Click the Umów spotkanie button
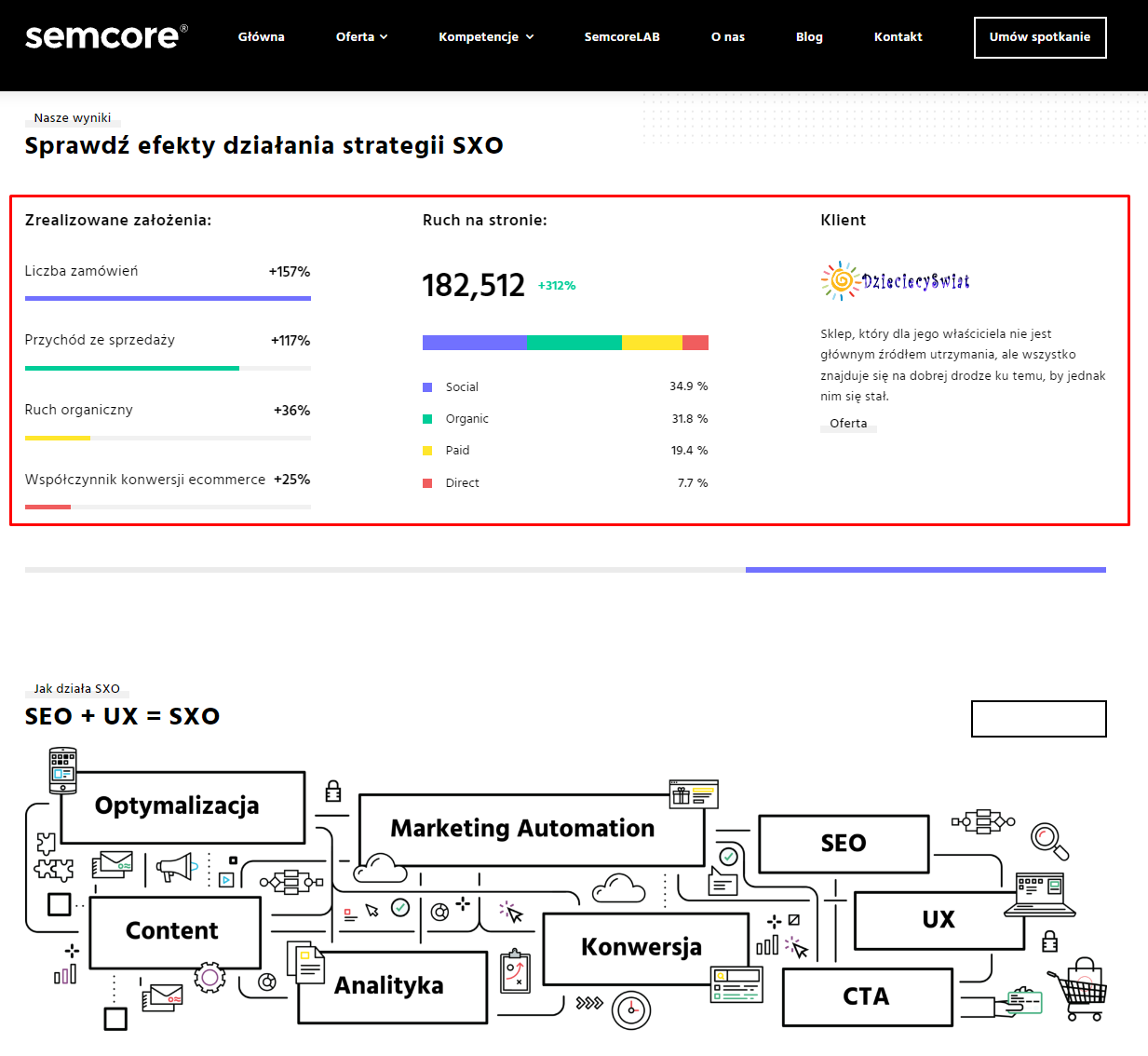1148x1056 pixels. pos(1040,37)
